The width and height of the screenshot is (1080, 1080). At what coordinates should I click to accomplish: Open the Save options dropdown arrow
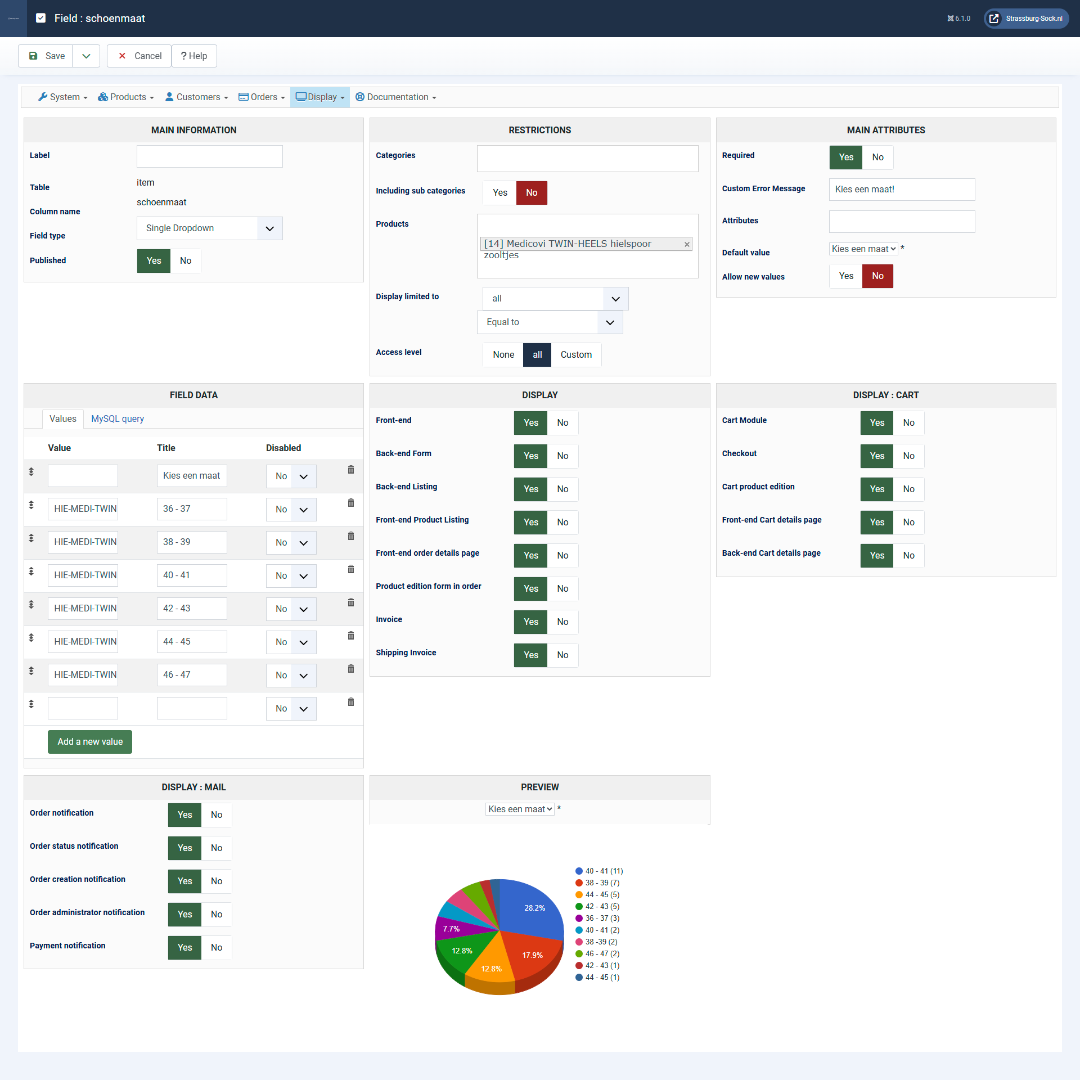coord(86,56)
